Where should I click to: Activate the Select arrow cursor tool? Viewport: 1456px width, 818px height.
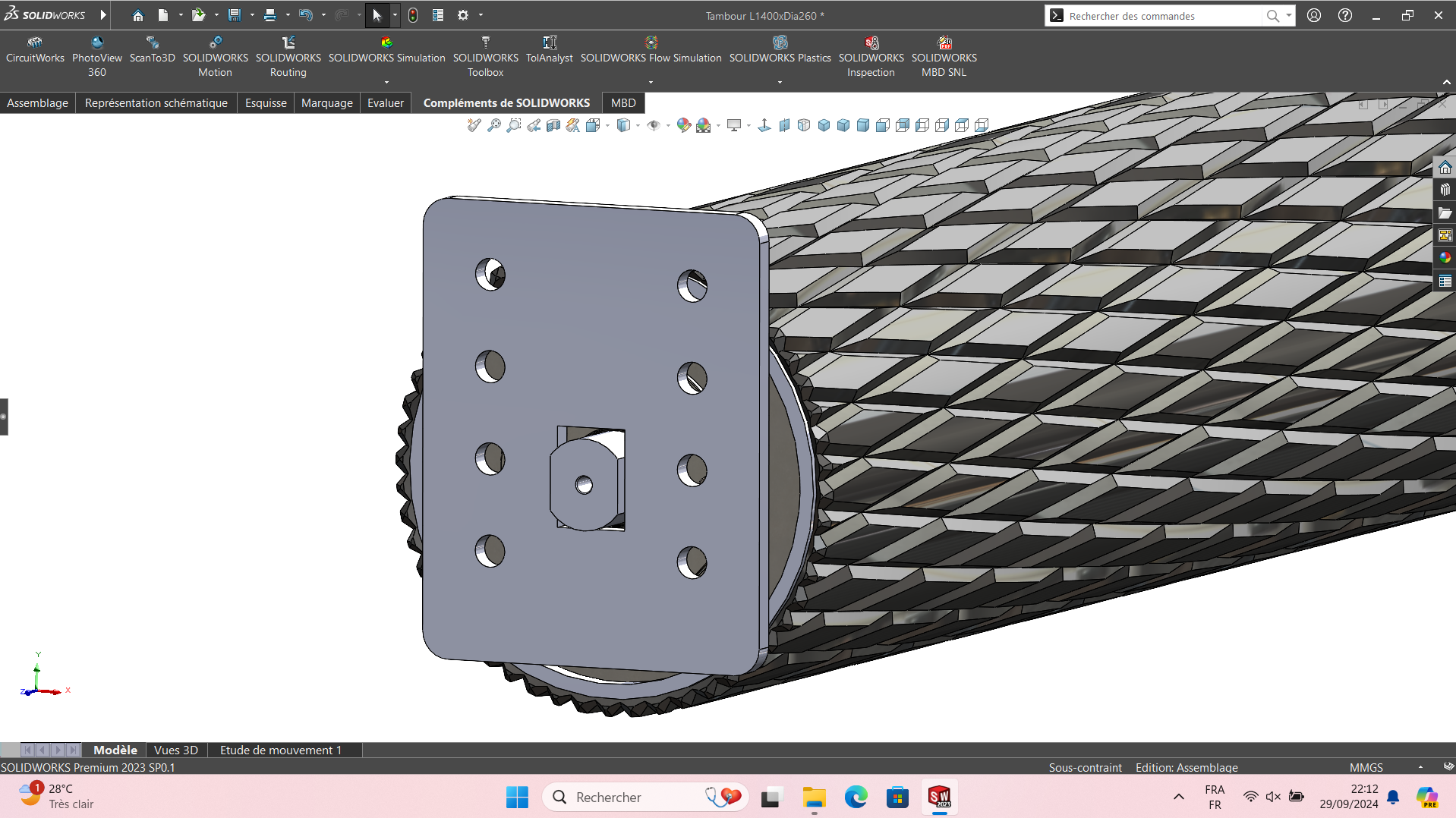[377, 15]
